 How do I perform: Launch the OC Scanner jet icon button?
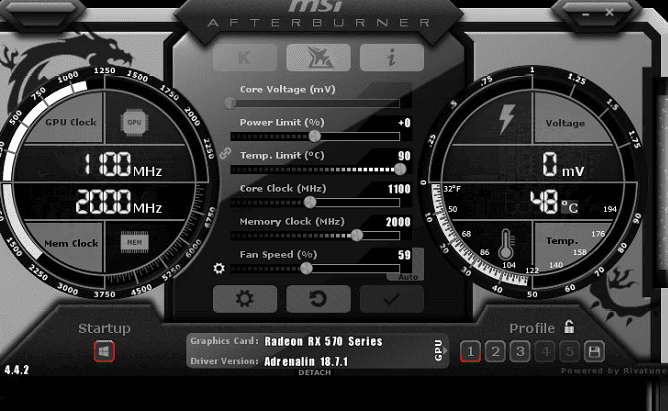[318, 57]
